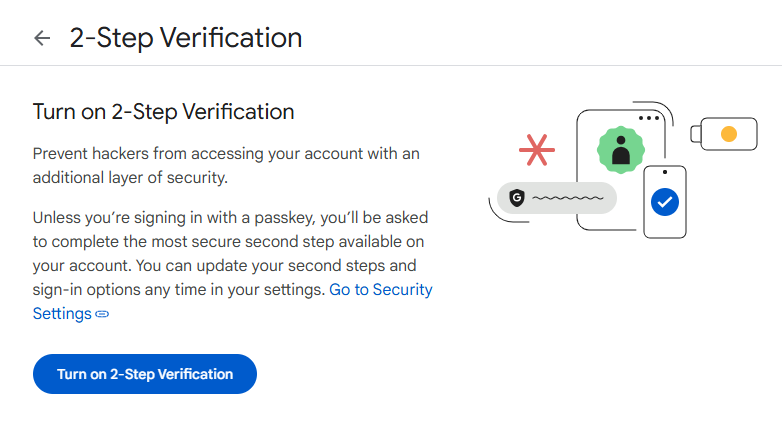Click the phrase 'additional layer of security'
This screenshot has width=782, height=446.
[x=130, y=178]
